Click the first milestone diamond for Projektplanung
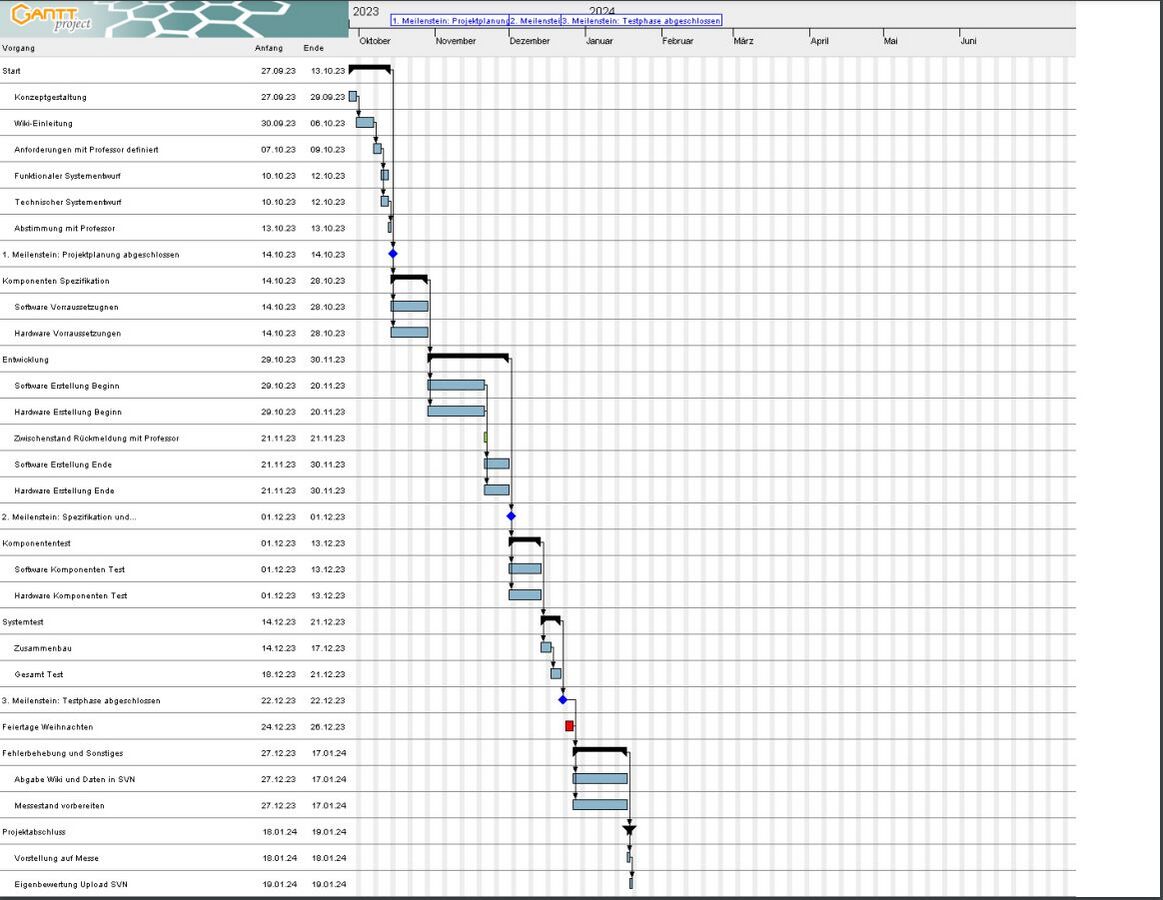 393,254
